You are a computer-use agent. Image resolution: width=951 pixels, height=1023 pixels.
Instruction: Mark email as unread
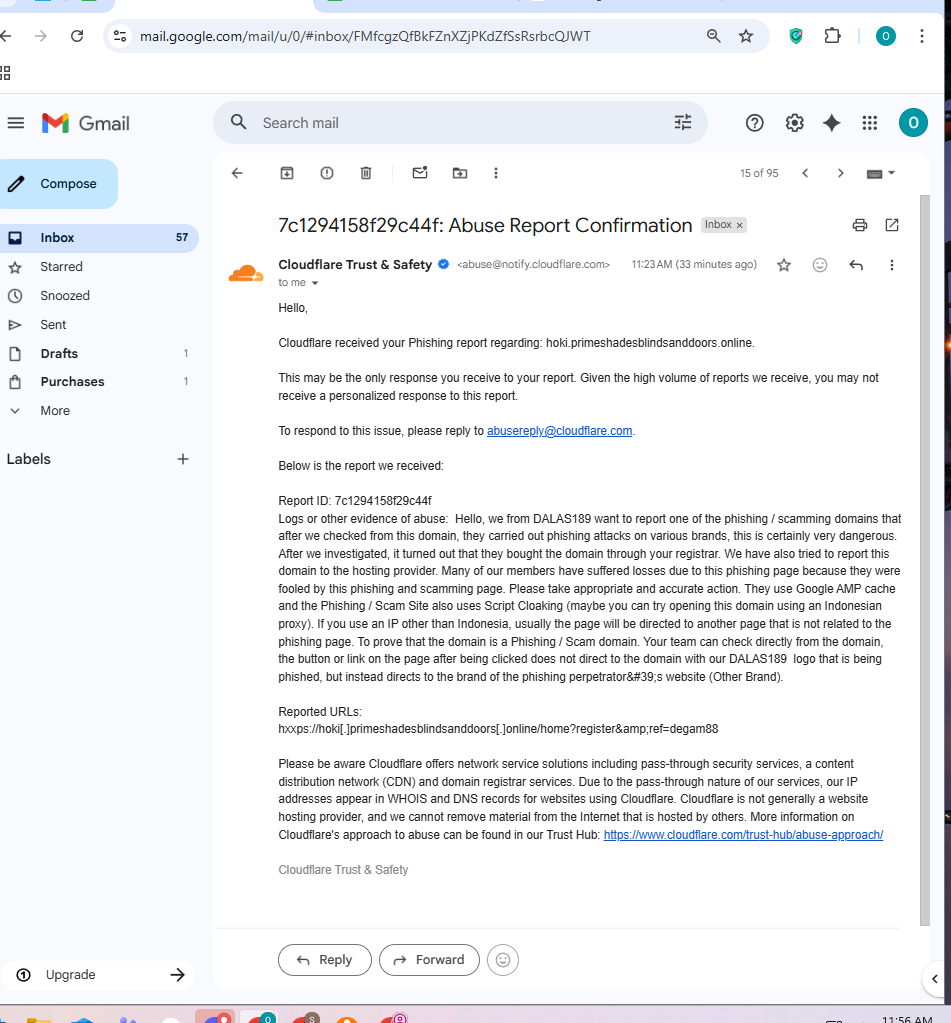tap(420, 173)
